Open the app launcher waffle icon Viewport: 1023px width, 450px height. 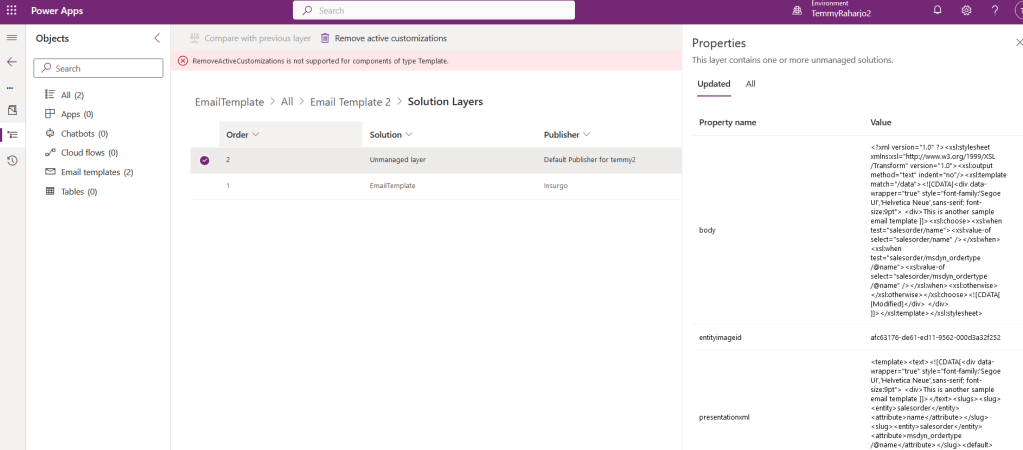pos(12,10)
